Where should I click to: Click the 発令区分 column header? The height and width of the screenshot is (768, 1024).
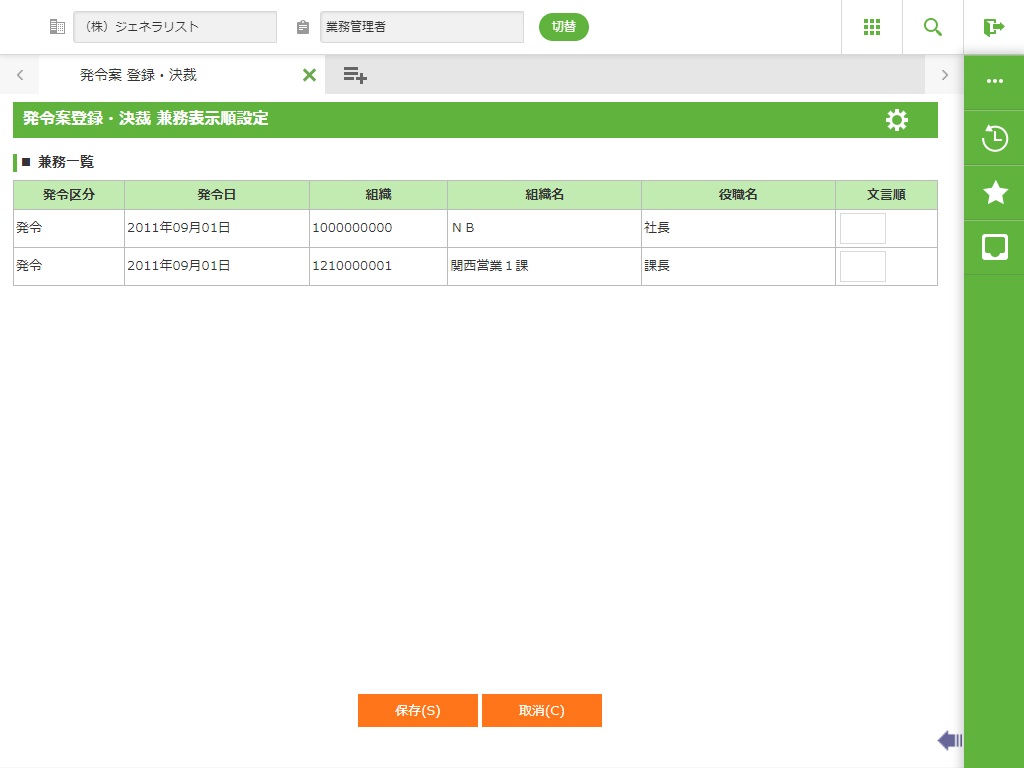pyautogui.click(x=69, y=195)
